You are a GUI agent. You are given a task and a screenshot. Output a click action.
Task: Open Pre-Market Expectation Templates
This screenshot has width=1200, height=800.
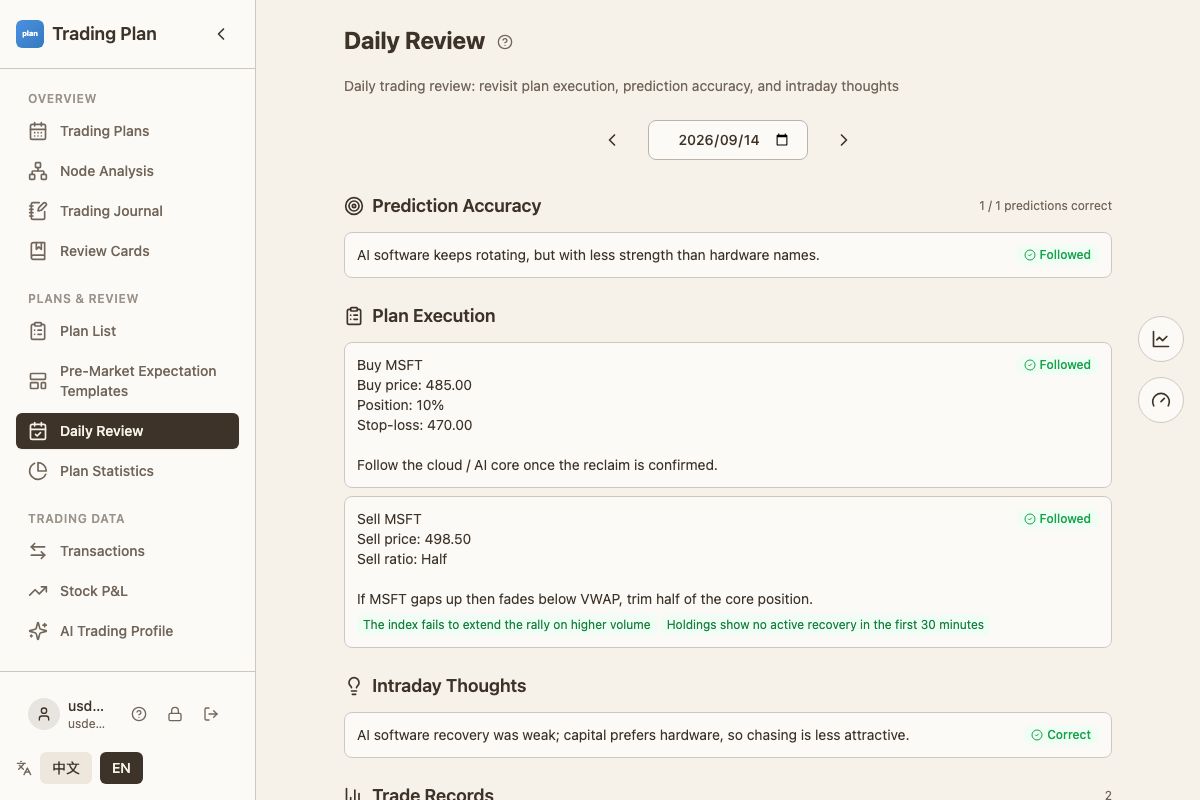point(127,381)
